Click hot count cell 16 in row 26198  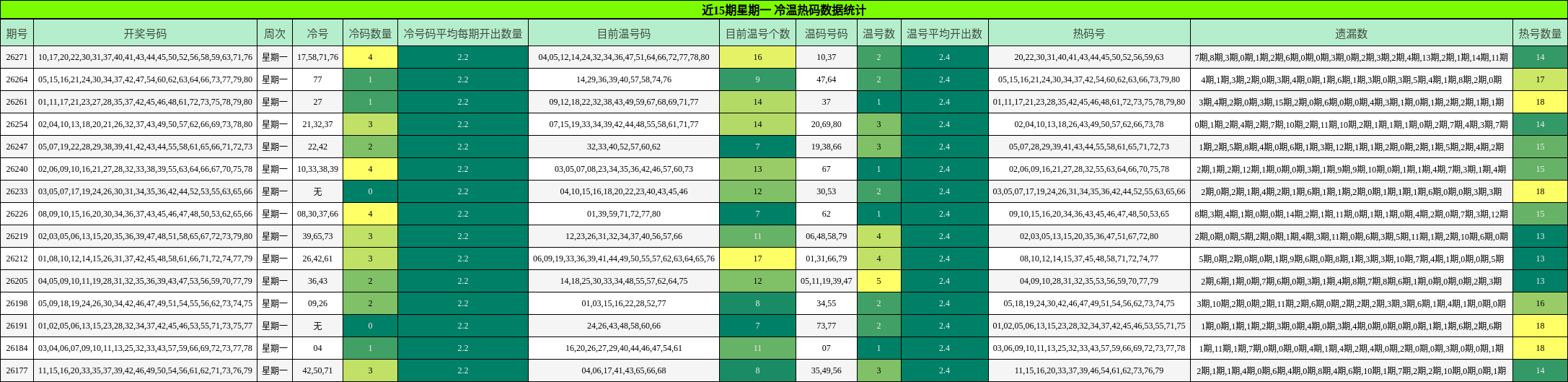(x=1540, y=303)
